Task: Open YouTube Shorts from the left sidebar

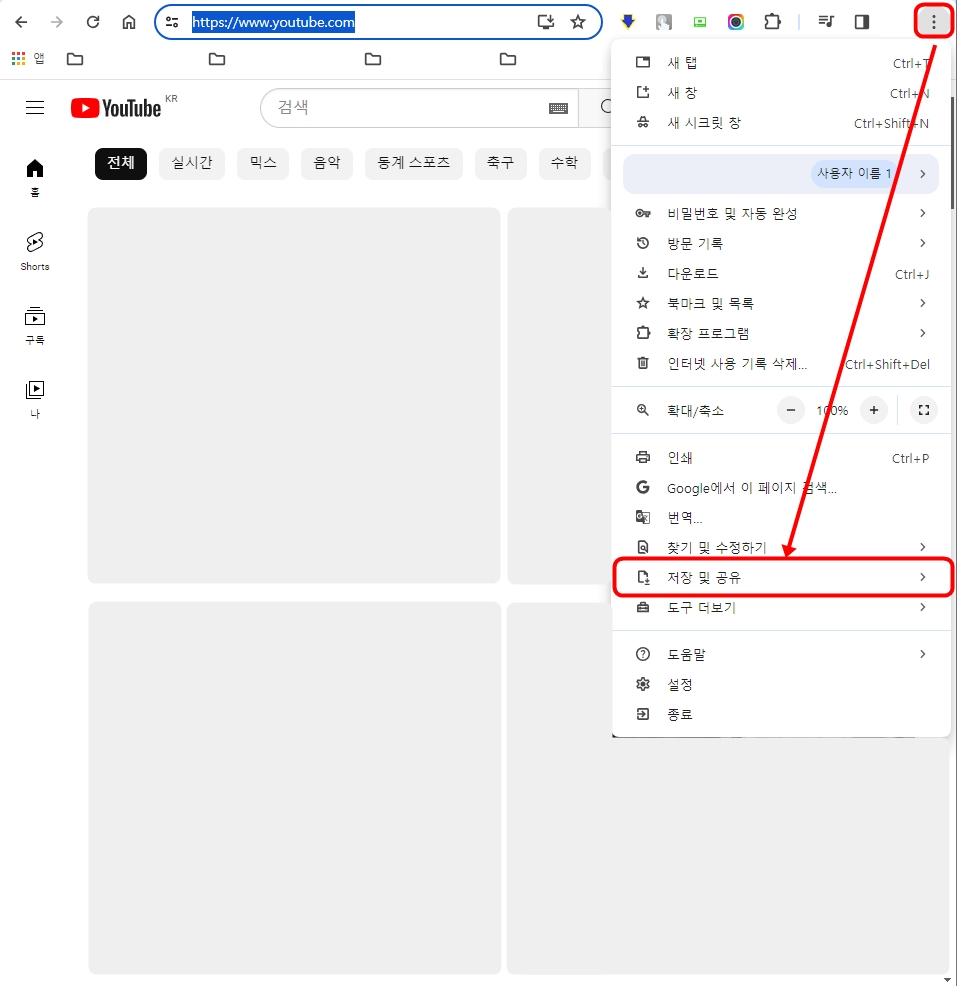Action: pos(34,249)
